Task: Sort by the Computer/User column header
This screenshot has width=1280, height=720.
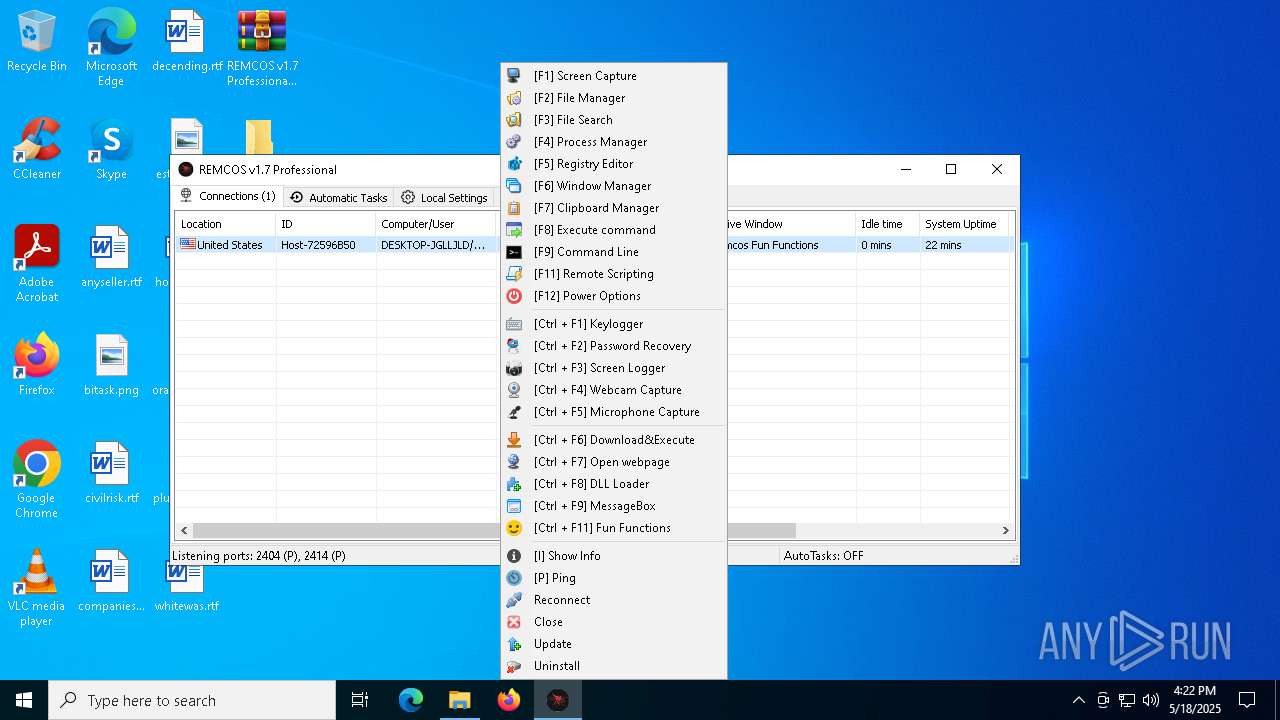Action: 438,224
